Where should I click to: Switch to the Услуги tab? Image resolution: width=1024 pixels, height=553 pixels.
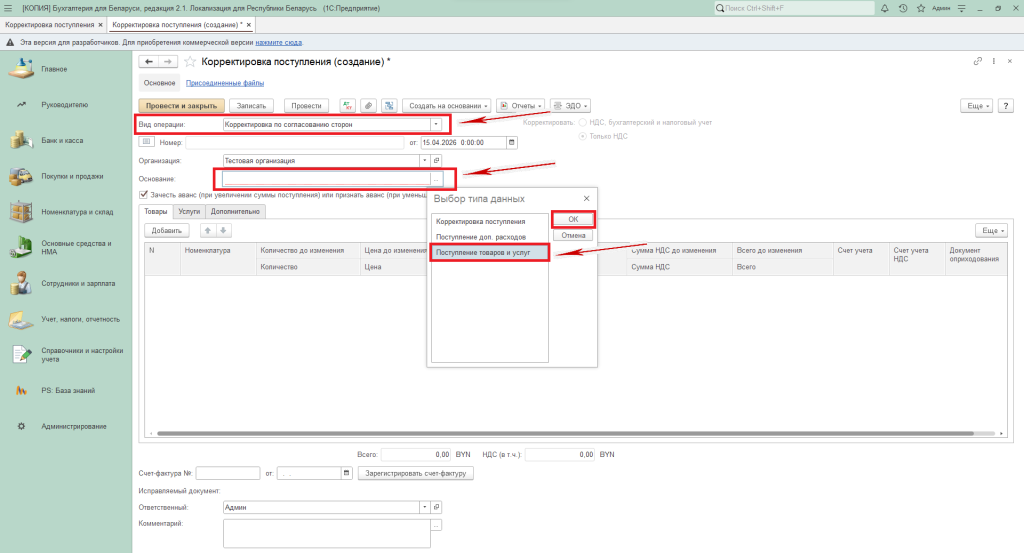(188, 212)
